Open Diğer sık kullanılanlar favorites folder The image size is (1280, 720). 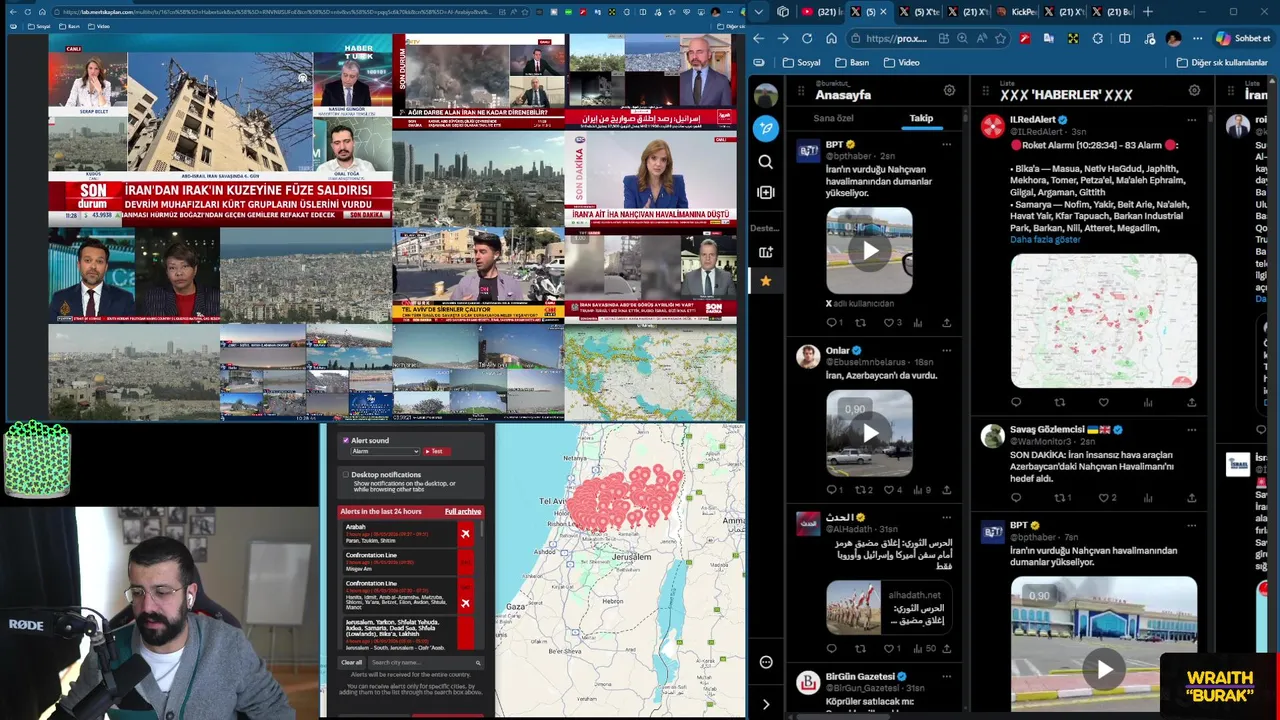pyautogui.click(x=1221, y=62)
